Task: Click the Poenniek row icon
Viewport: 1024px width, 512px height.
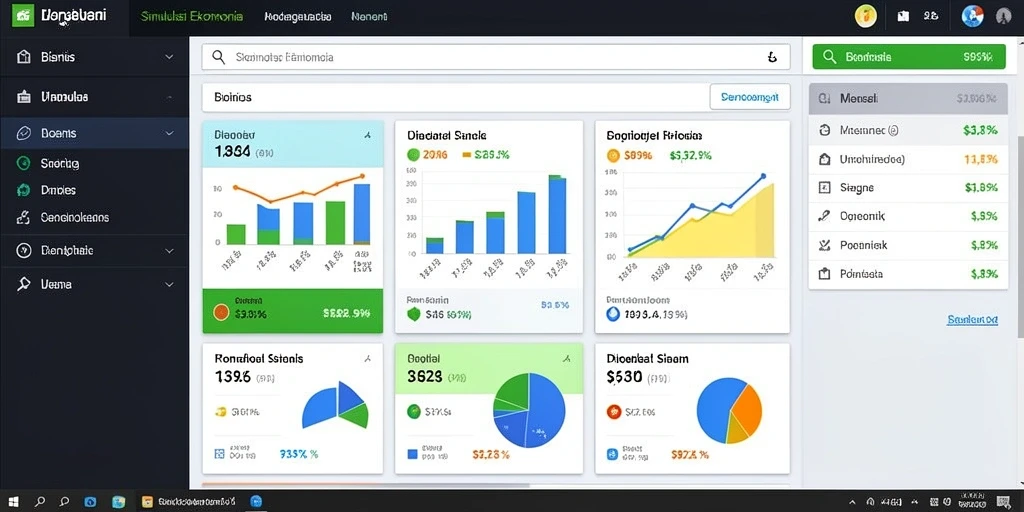Action: [x=824, y=245]
